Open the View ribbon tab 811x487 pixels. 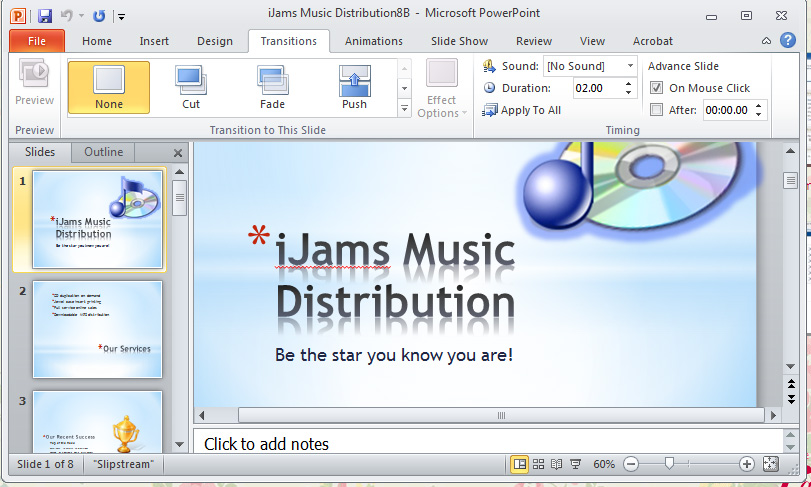592,41
